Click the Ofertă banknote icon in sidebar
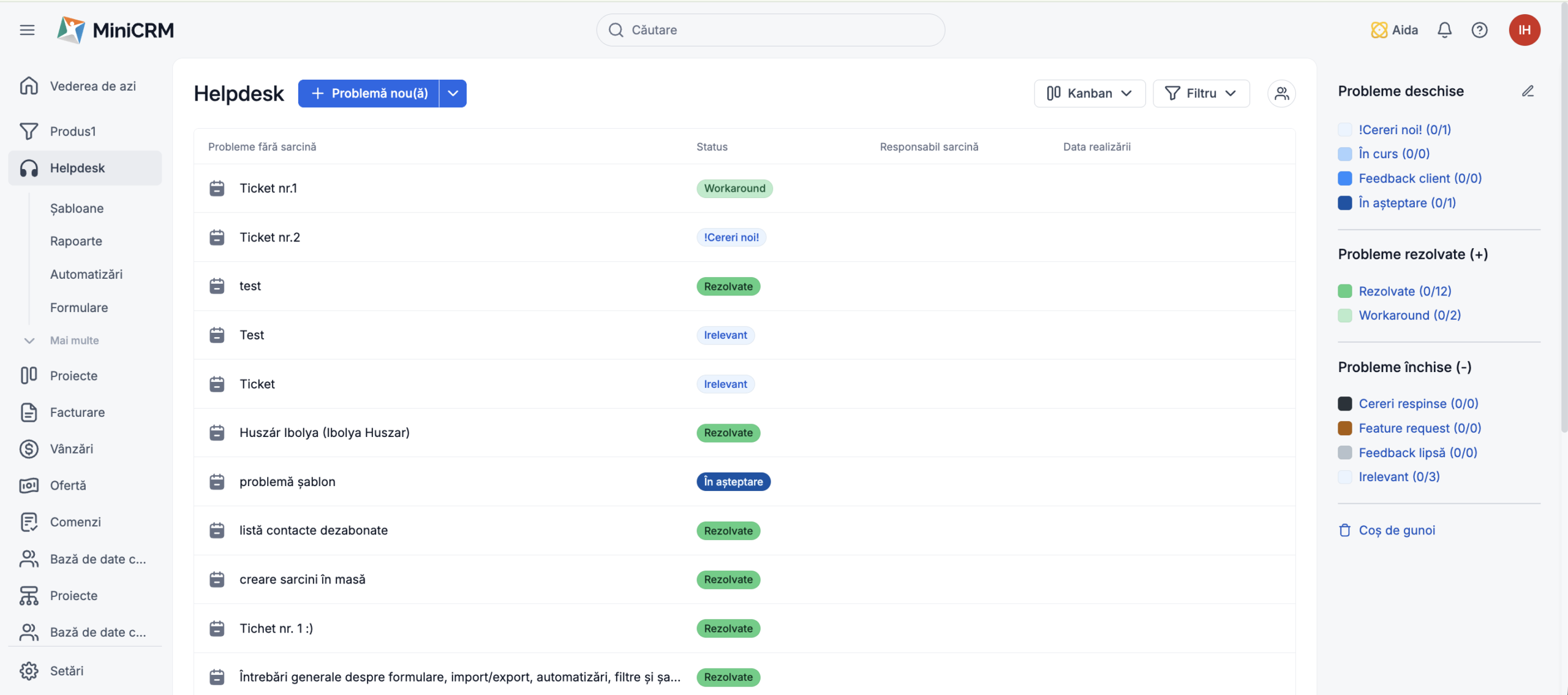Screen dimensions: 1568x695 (29, 485)
